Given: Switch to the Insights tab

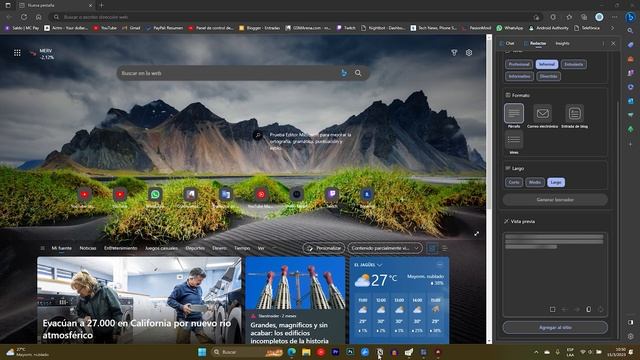Looking at the screenshot, I should pyautogui.click(x=562, y=43).
